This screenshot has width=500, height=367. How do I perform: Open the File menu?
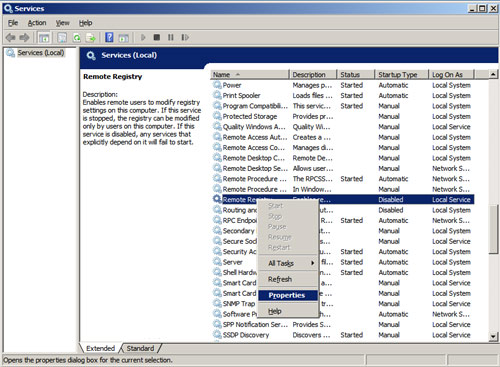click(x=13, y=23)
